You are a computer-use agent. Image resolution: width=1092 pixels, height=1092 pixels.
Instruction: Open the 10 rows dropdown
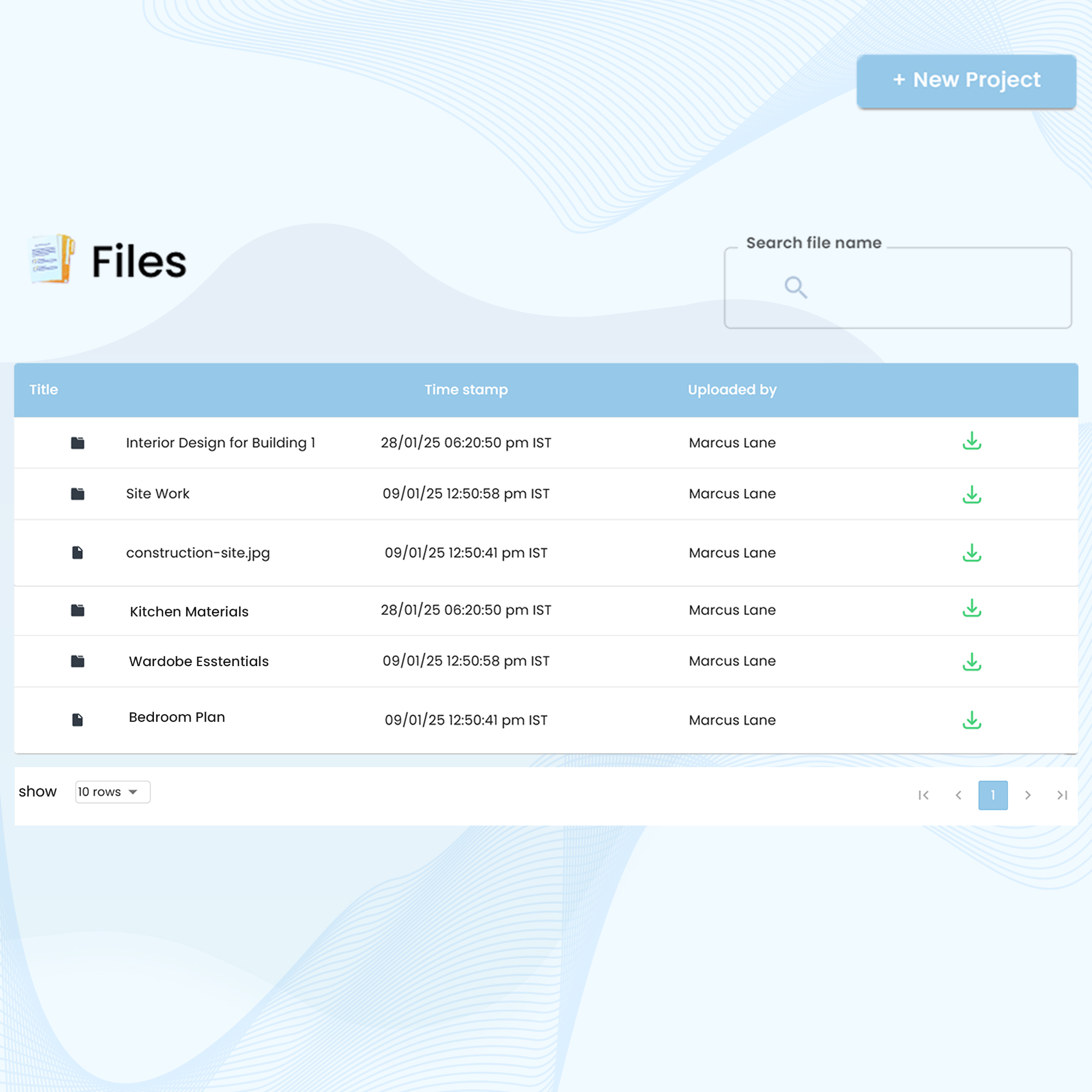tap(112, 792)
